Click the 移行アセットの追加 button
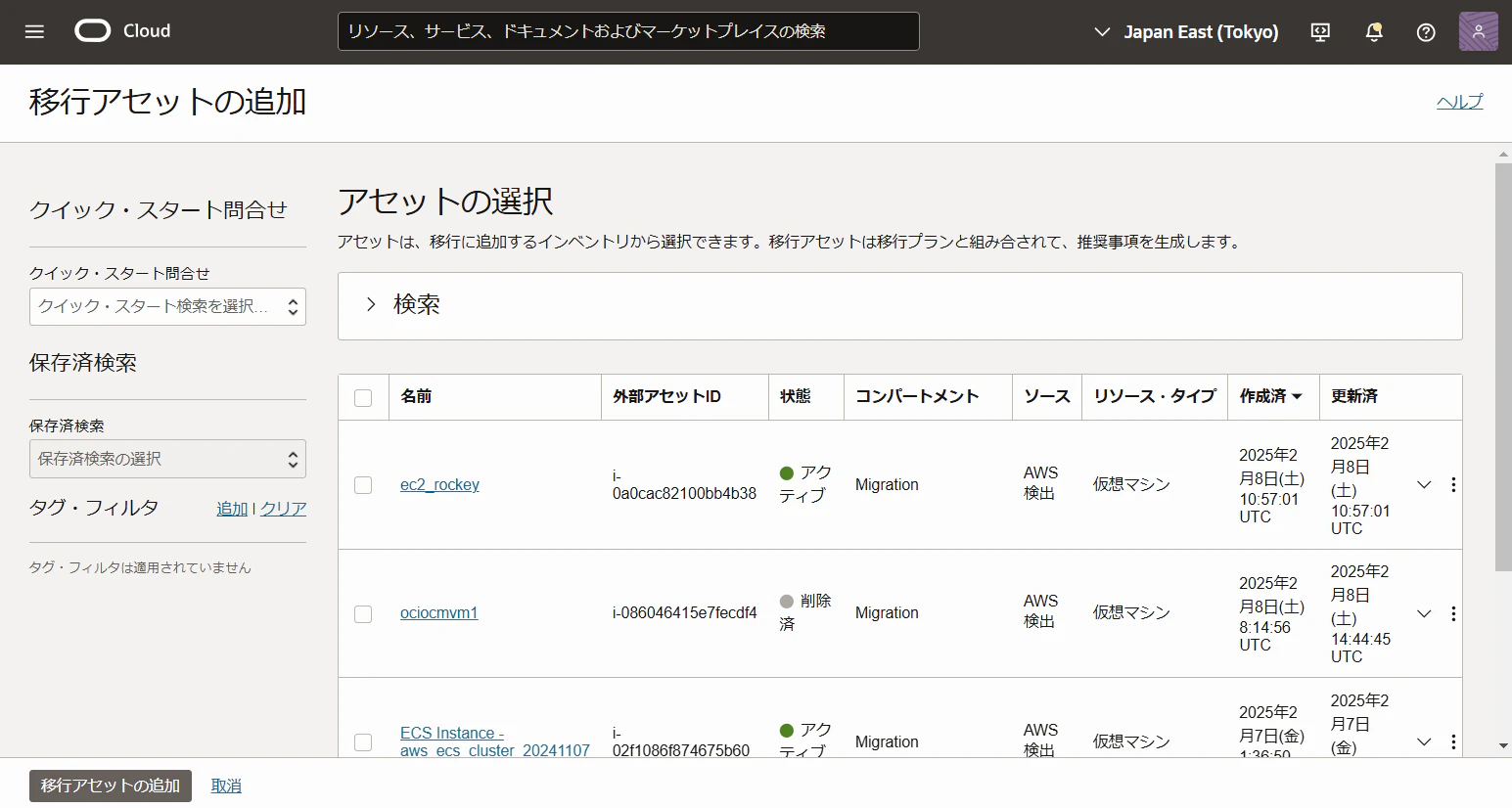Image resolution: width=1512 pixels, height=808 pixels. tap(111, 786)
